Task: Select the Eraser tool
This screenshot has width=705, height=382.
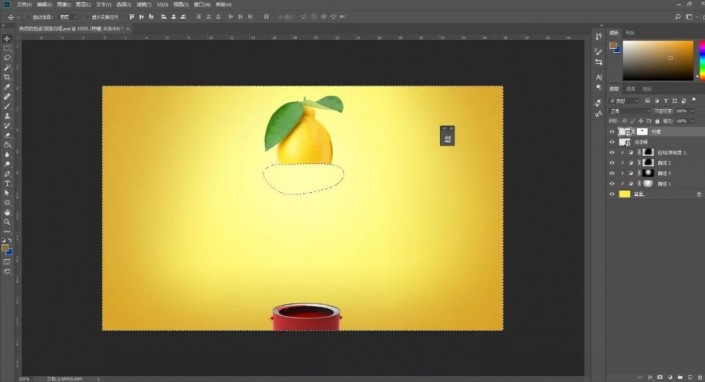Action: coord(7,135)
